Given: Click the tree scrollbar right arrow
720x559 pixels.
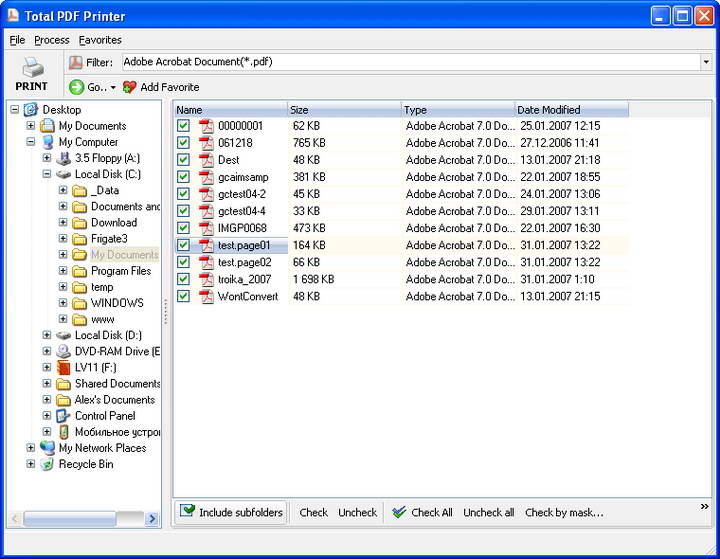Looking at the screenshot, I should pyautogui.click(x=152, y=519).
